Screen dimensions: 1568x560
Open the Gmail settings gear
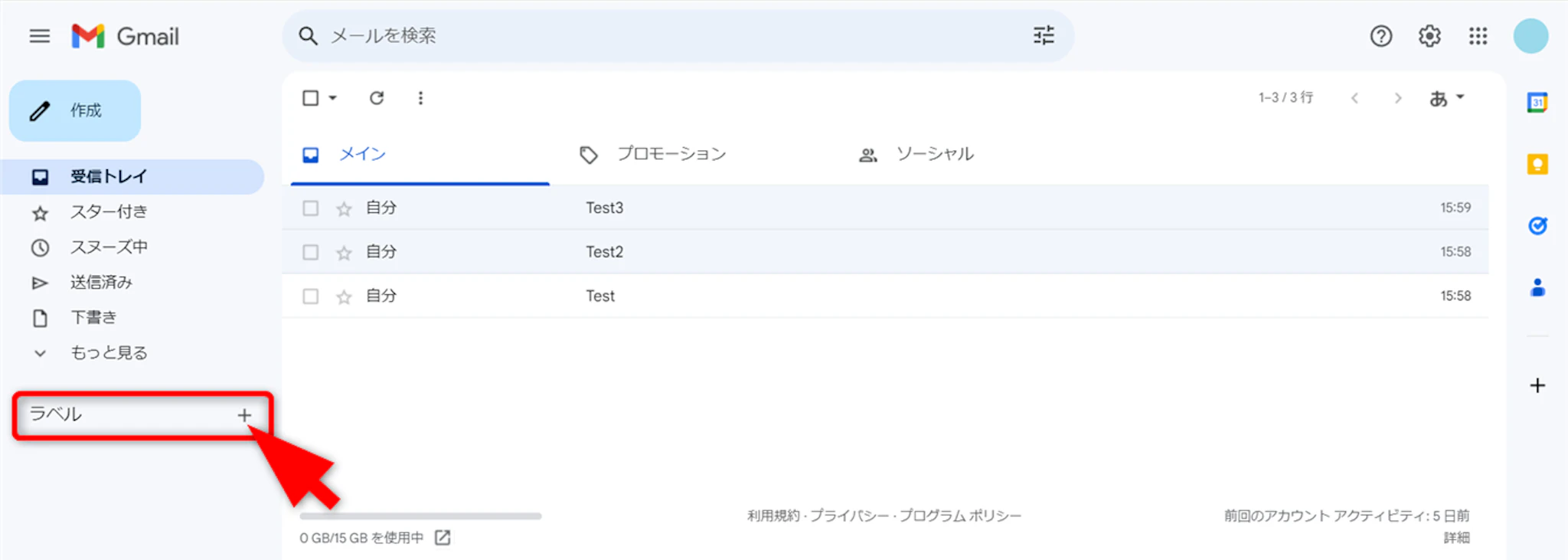[x=1429, y=36]
